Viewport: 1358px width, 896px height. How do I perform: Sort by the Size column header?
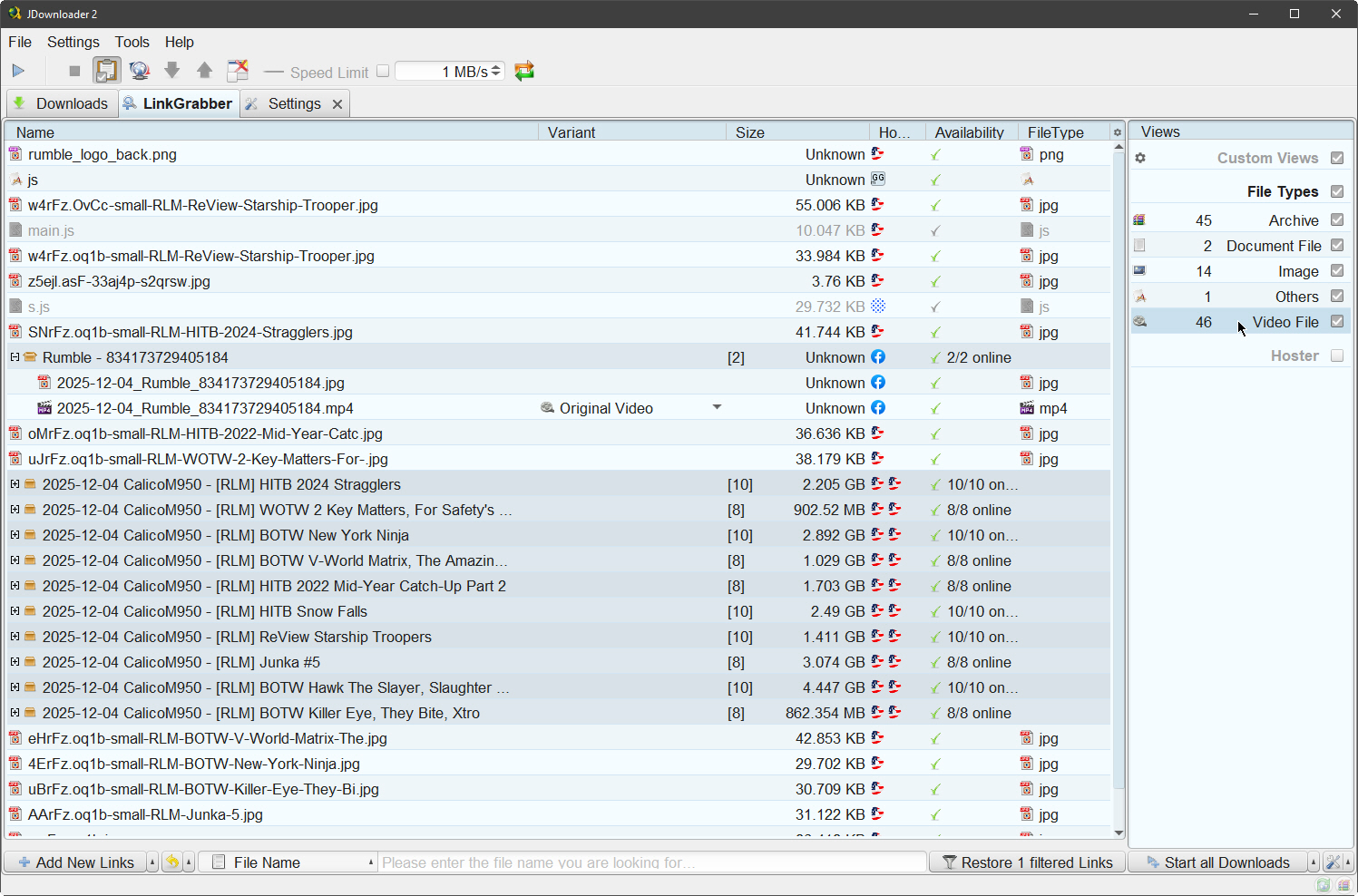coord(798,132)
